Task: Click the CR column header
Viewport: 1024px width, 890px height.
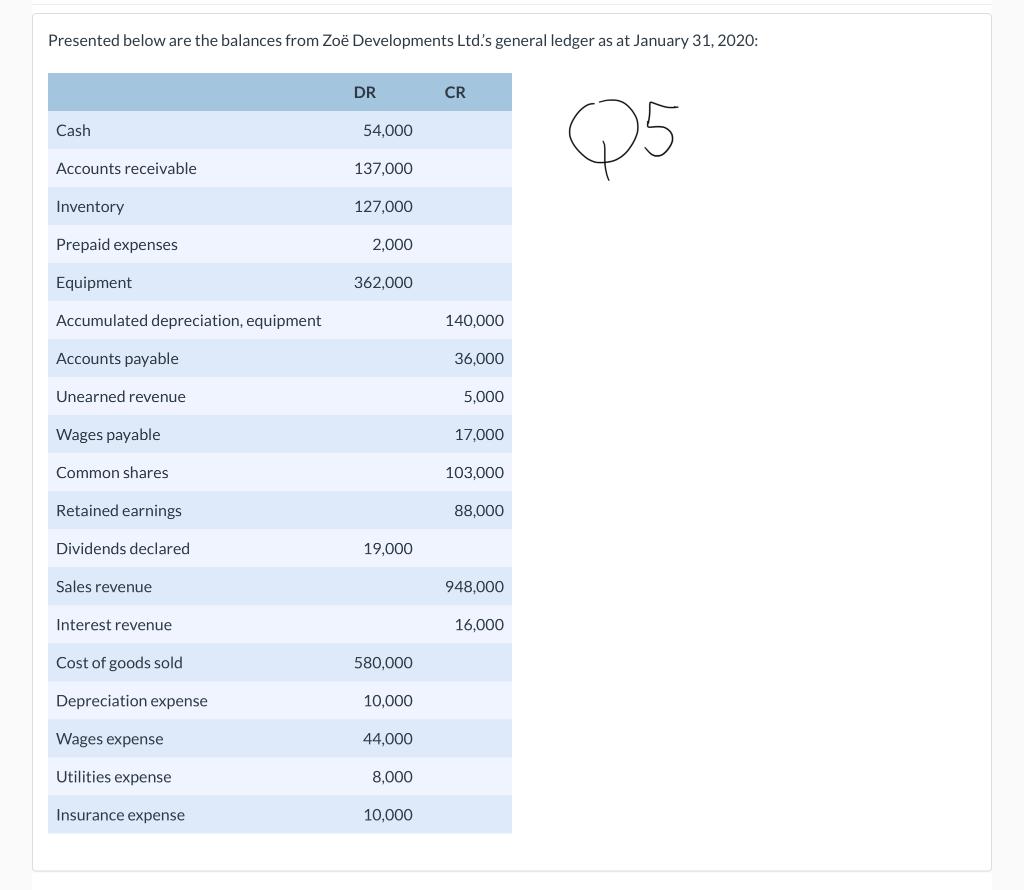Action: 455,92
